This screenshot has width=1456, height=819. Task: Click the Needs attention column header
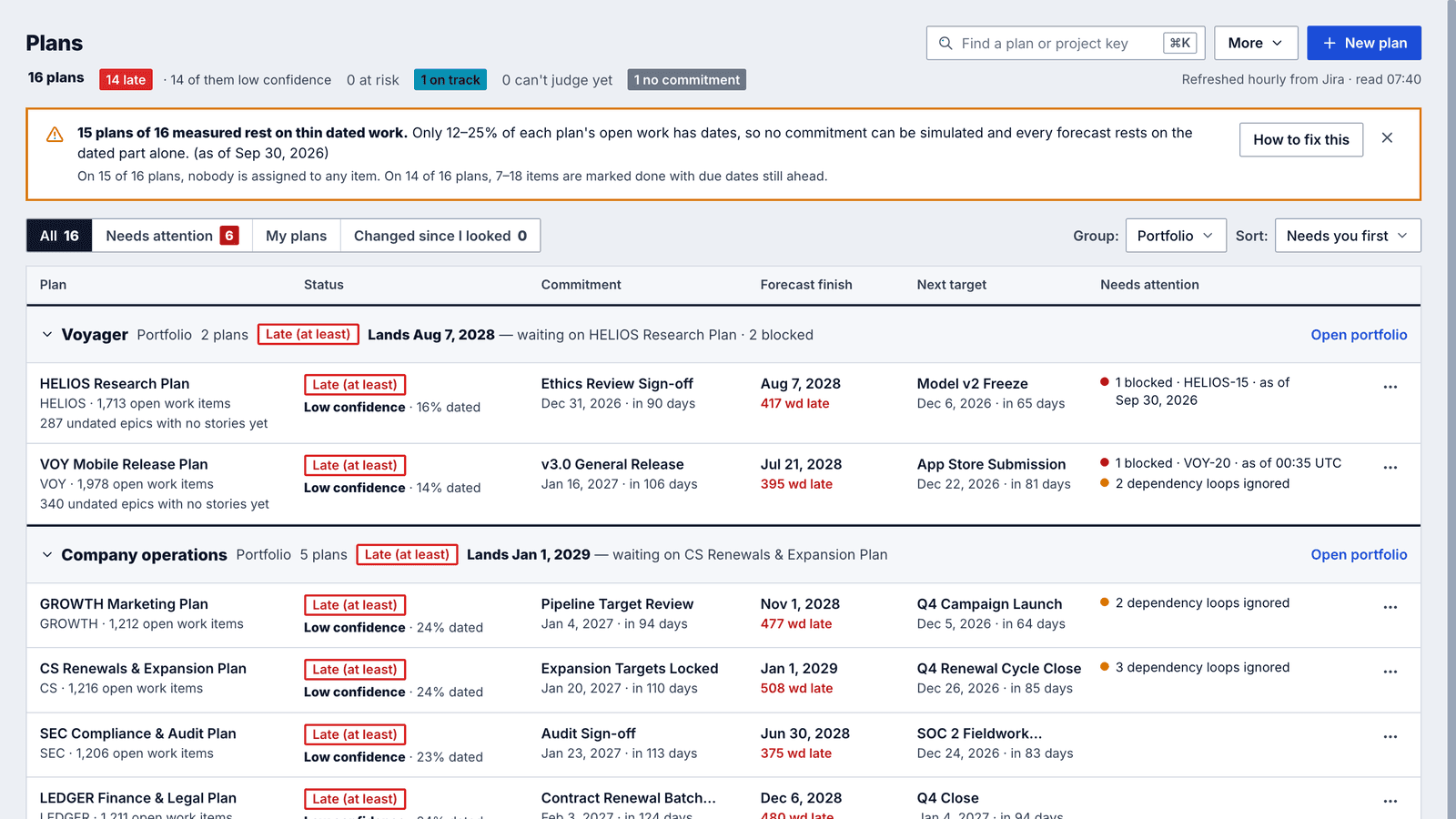coord(1149,285)
